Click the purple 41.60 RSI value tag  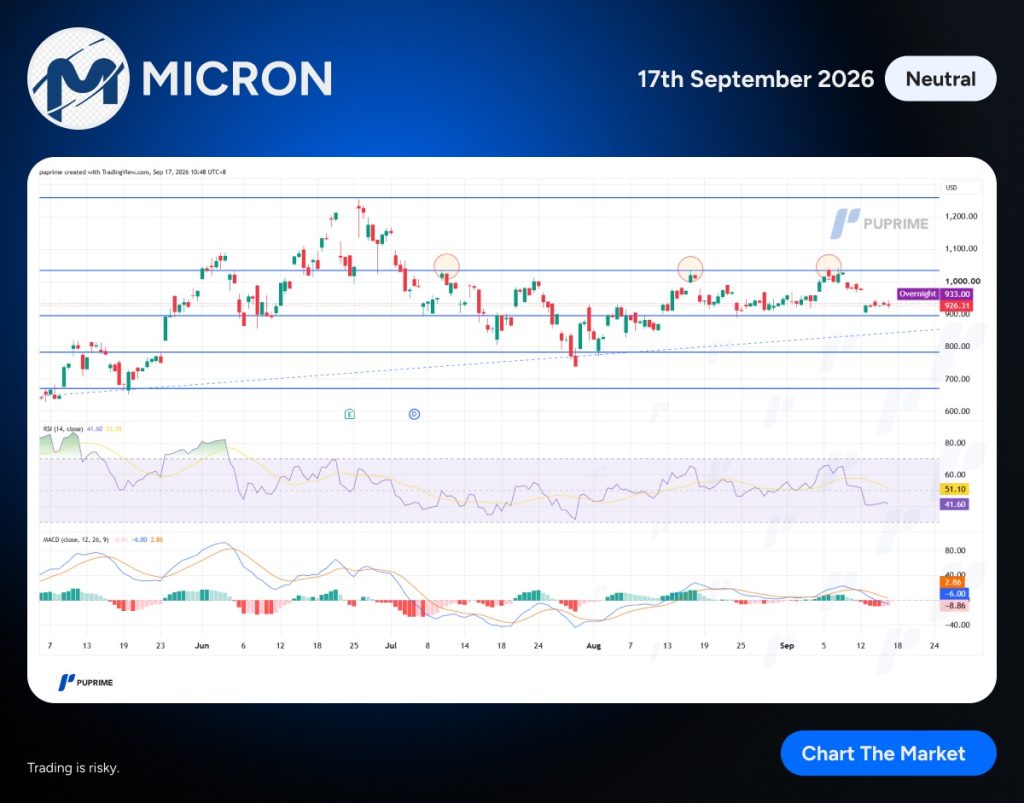click(954, 504)
